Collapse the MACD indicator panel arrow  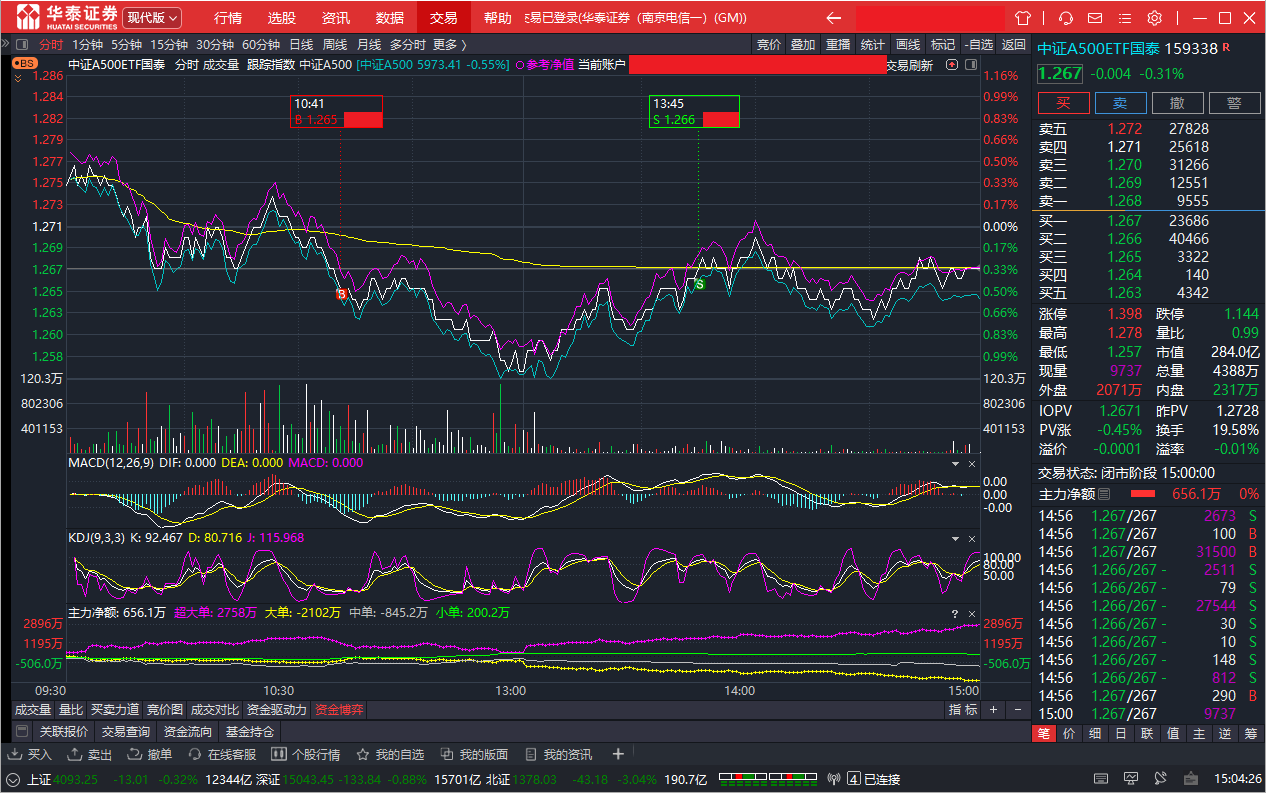(953, 464)
